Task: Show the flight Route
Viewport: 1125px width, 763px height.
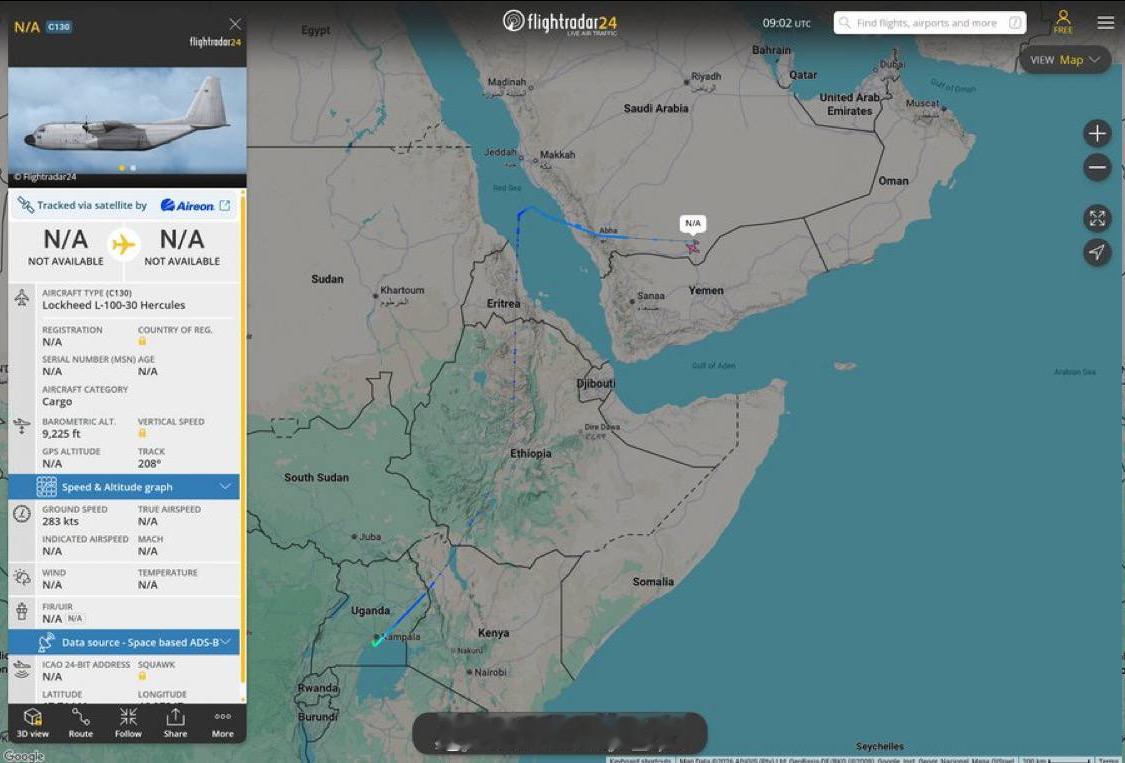Action: [80, 723]
